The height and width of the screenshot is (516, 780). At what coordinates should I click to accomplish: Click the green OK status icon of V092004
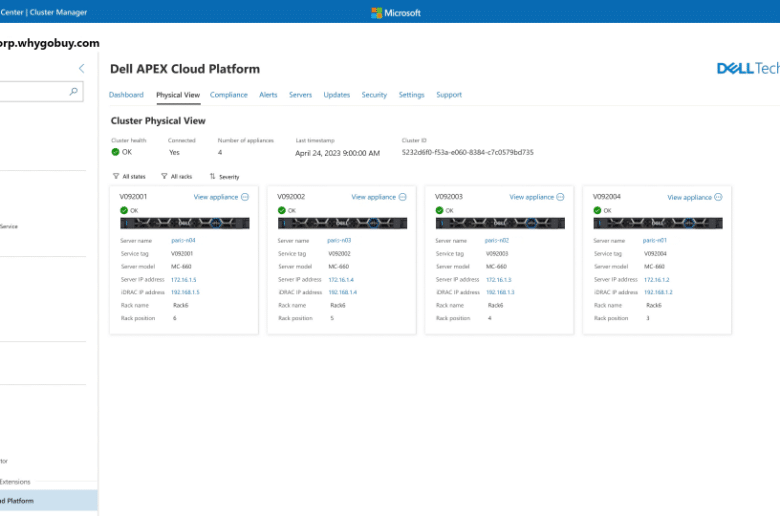597,210
